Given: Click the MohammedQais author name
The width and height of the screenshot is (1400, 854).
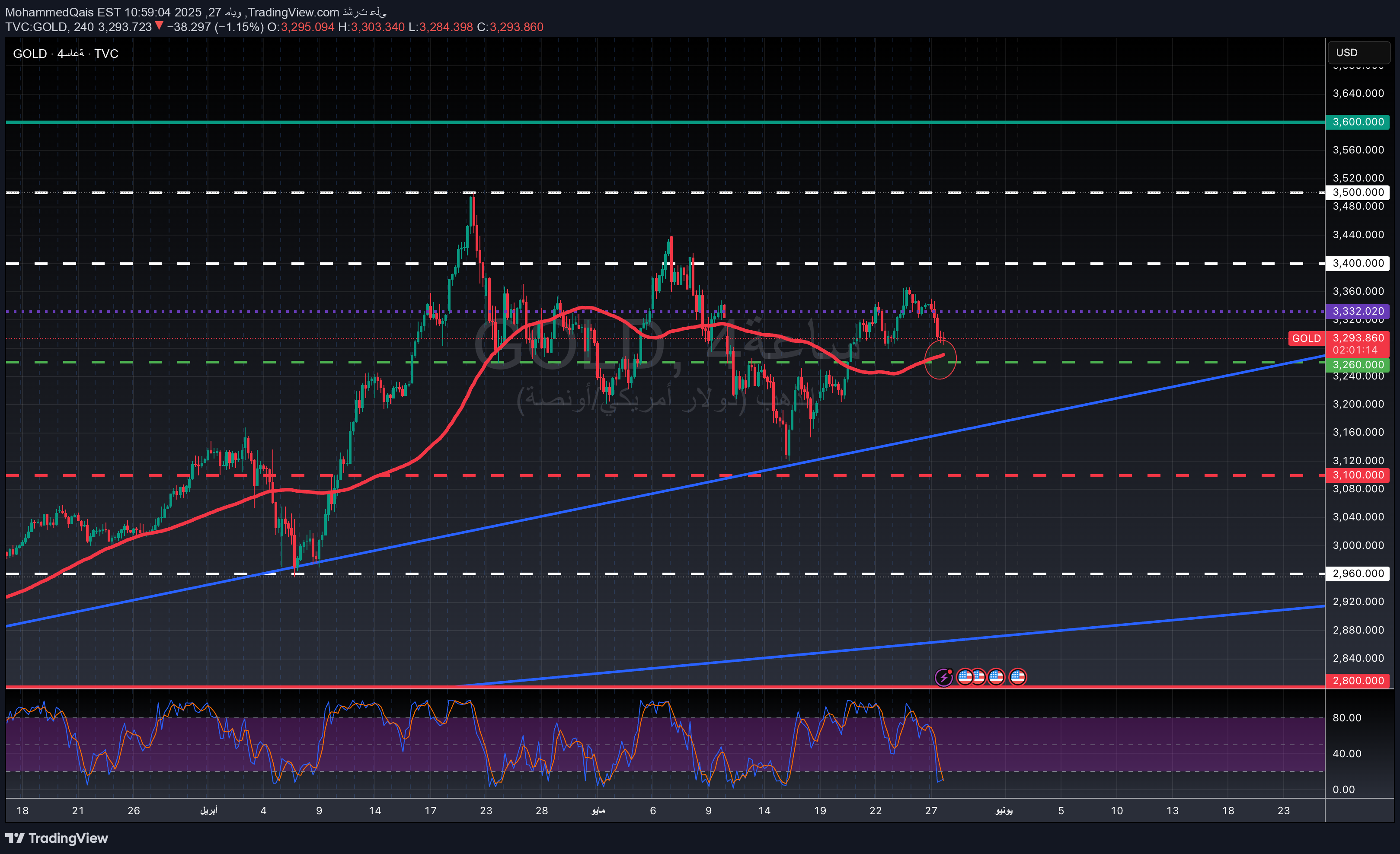Looking at the screenshot, I should tap(49, 12).
